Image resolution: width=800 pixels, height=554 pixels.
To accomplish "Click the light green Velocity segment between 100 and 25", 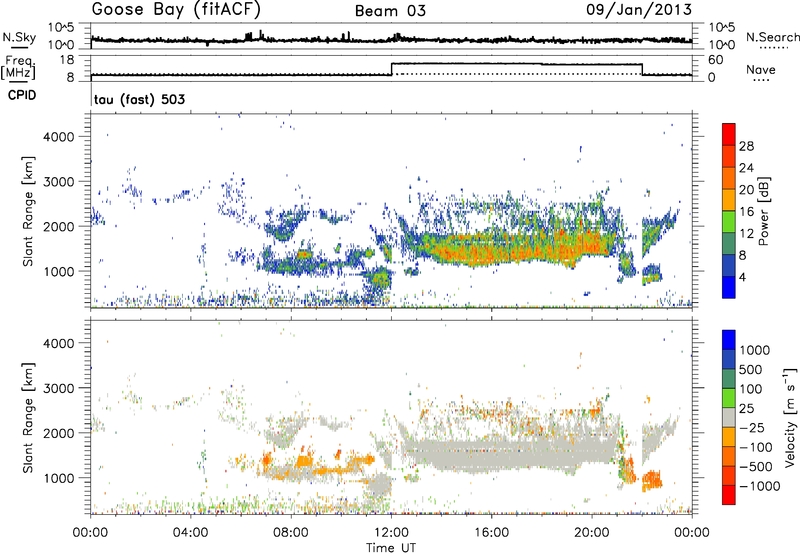I will tap(729, 398).
